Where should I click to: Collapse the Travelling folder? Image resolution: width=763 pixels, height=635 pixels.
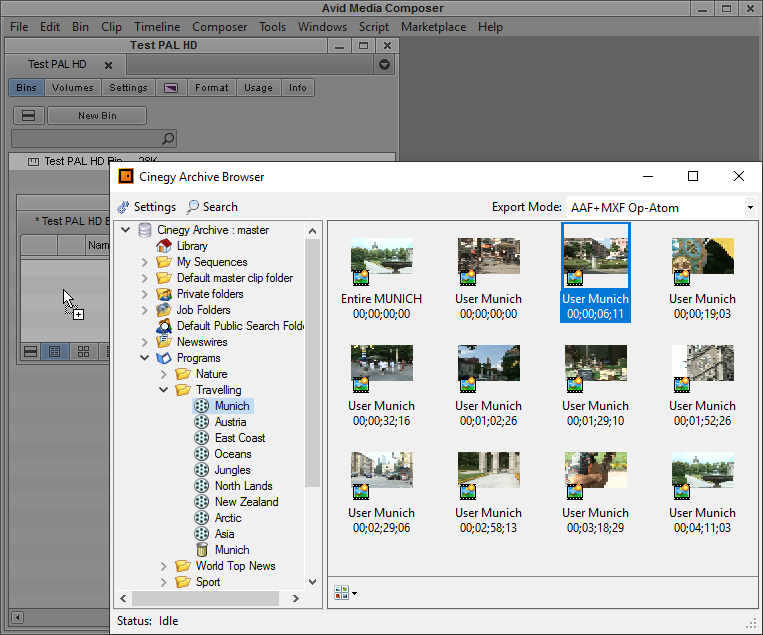point(164,390)
